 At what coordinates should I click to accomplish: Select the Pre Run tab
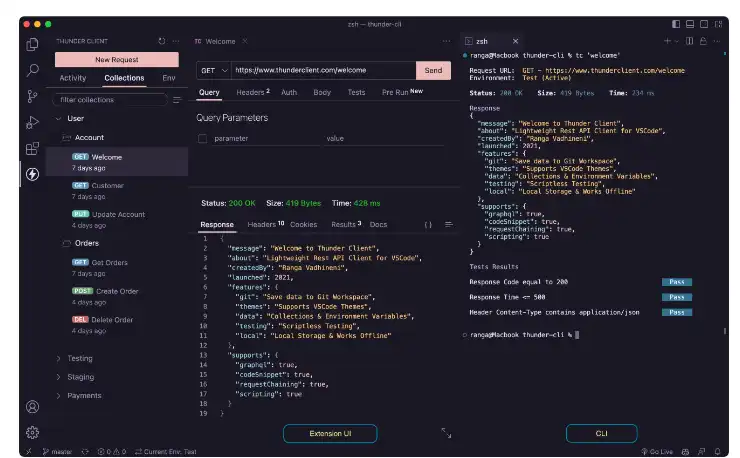point(402,92)
